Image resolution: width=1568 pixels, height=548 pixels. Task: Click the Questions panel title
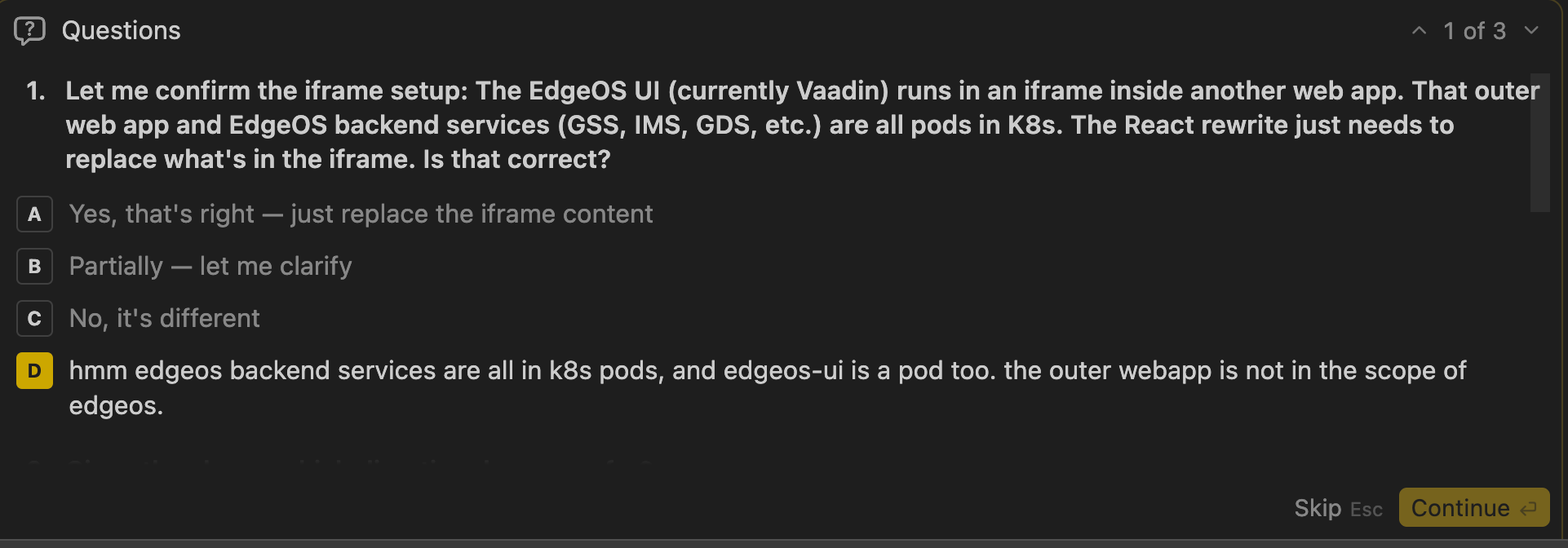pyautogui.click(x=122, y=31)
